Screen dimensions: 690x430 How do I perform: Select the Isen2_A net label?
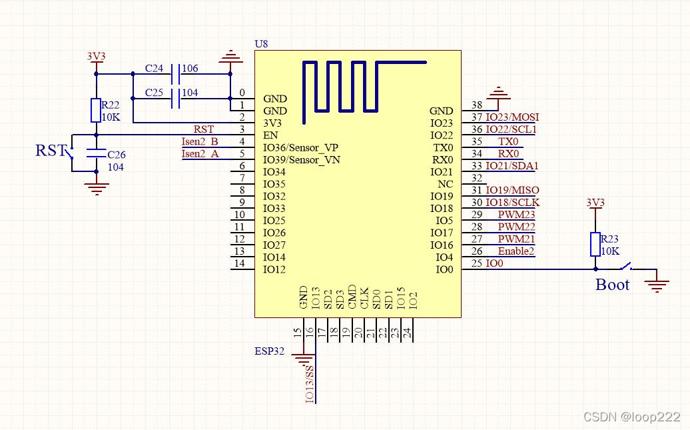click(x=200, y=154)
